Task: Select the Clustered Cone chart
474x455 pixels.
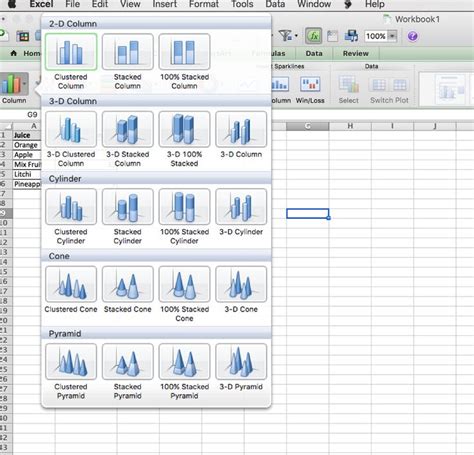Action: (x=71, y=284)
